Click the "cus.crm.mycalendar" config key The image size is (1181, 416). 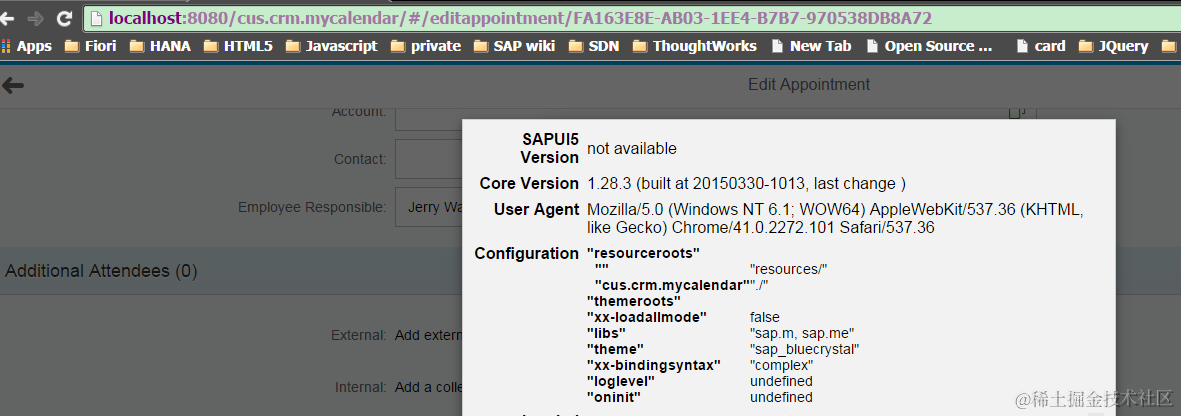point(672,285)
